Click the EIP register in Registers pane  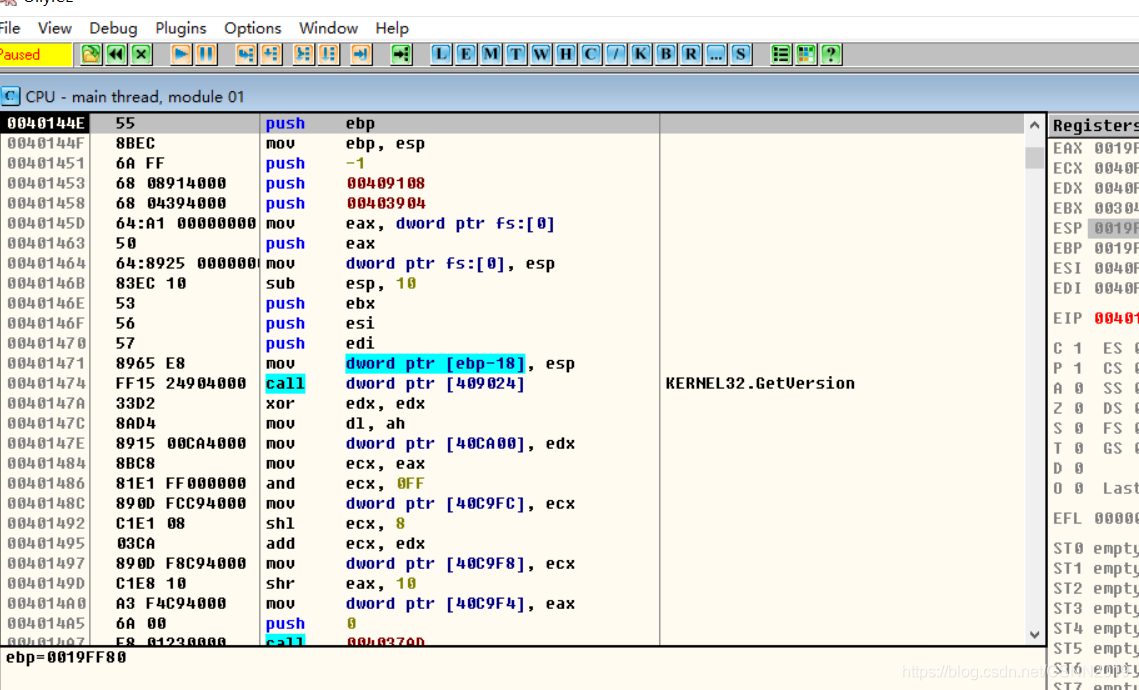point(1096,318)
